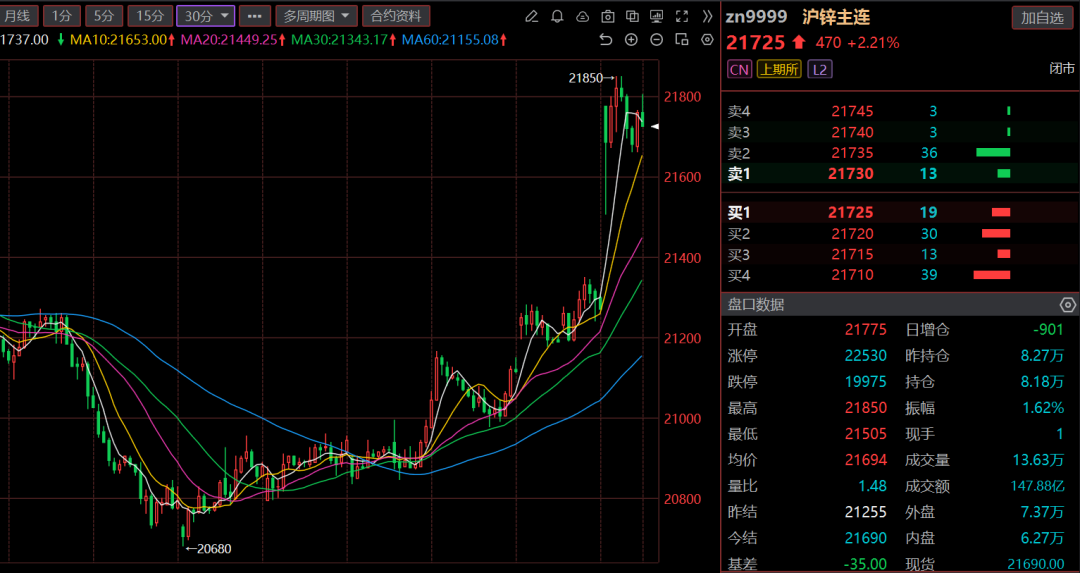Switch to 5分 period tab
1080x573 pixels.
[x=104, y=16]
